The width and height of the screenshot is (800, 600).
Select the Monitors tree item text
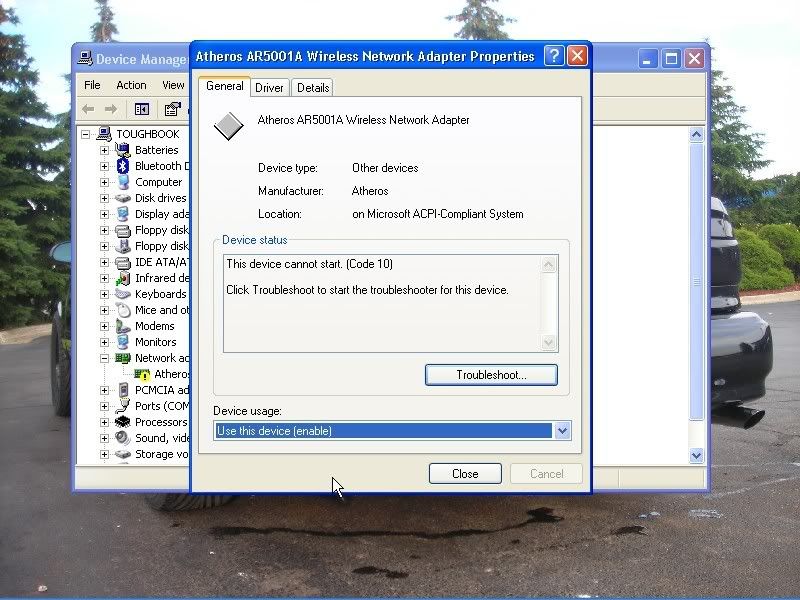[x=156, y=342]
